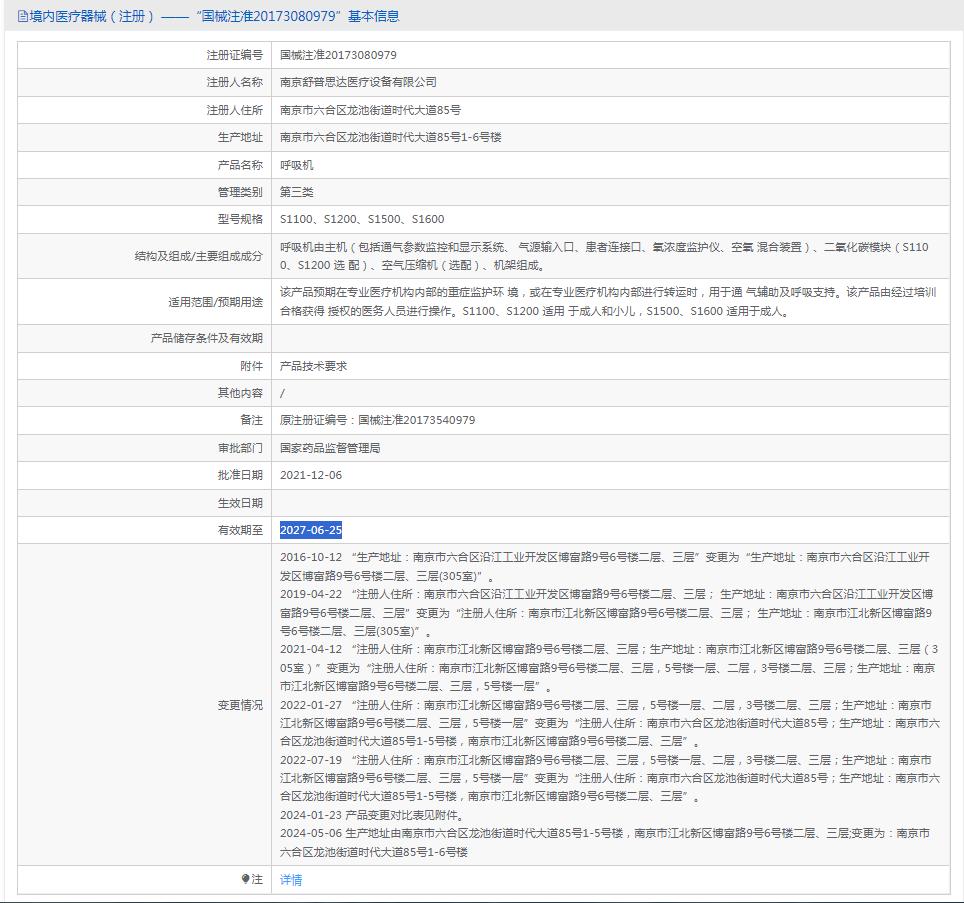Viewport: 964px width, 903px height.
Task: Click the 适用范围/预期用途 description text
Action: (607, 301)
